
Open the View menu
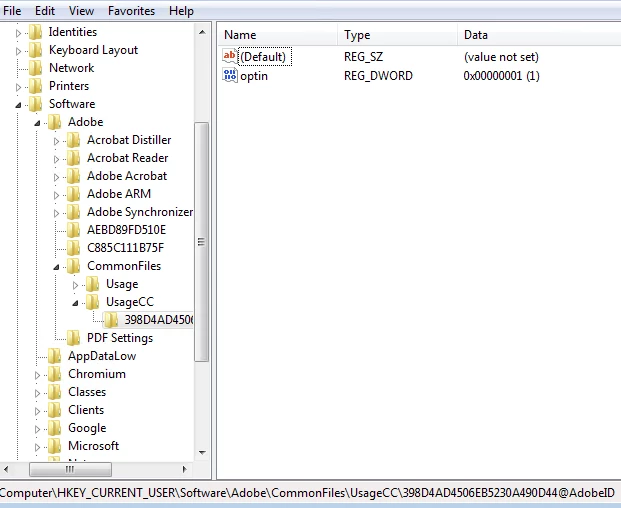[x=81, y=11]
